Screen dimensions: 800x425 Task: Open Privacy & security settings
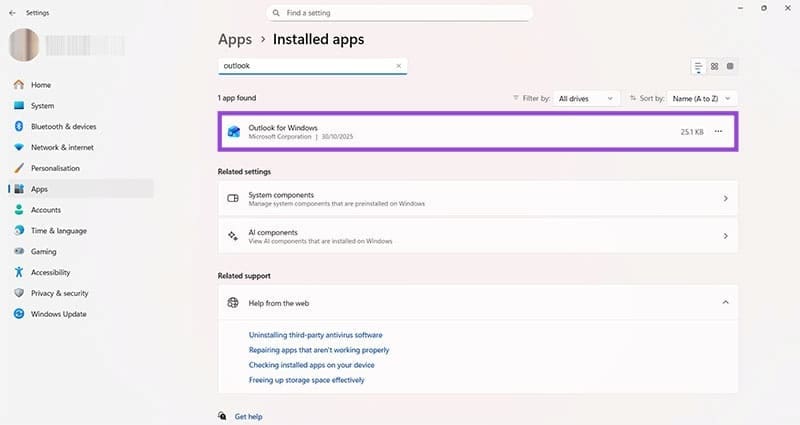tap(60, 293)
